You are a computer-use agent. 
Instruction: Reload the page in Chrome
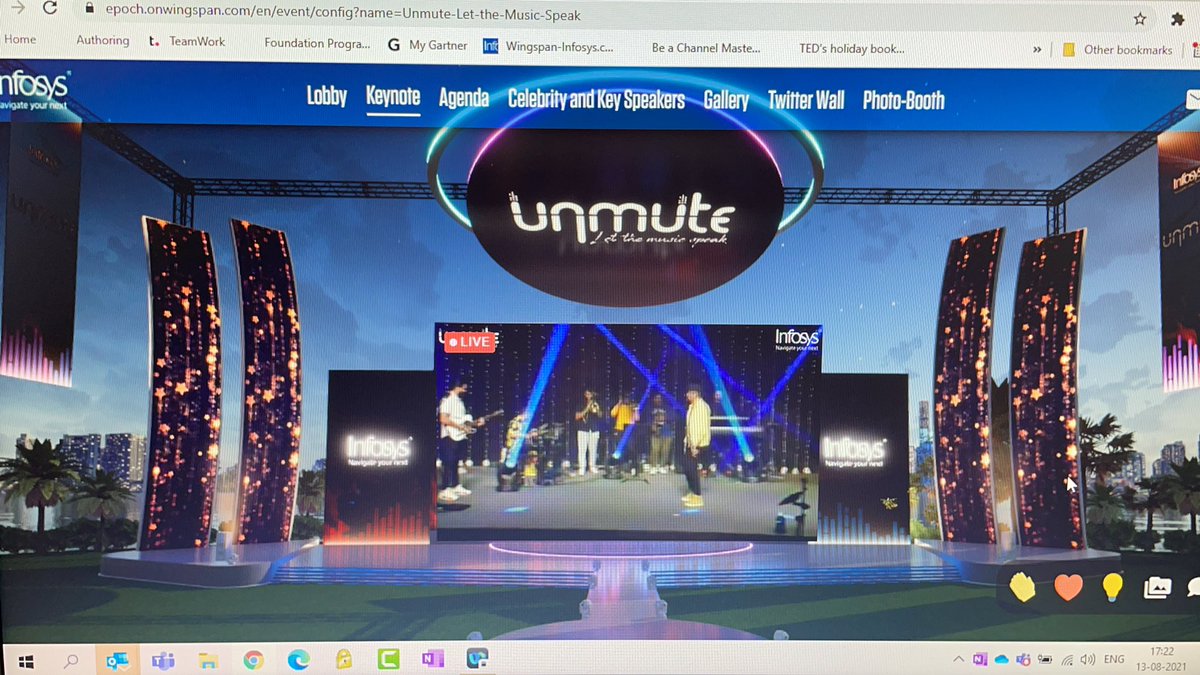click(50, 8)
